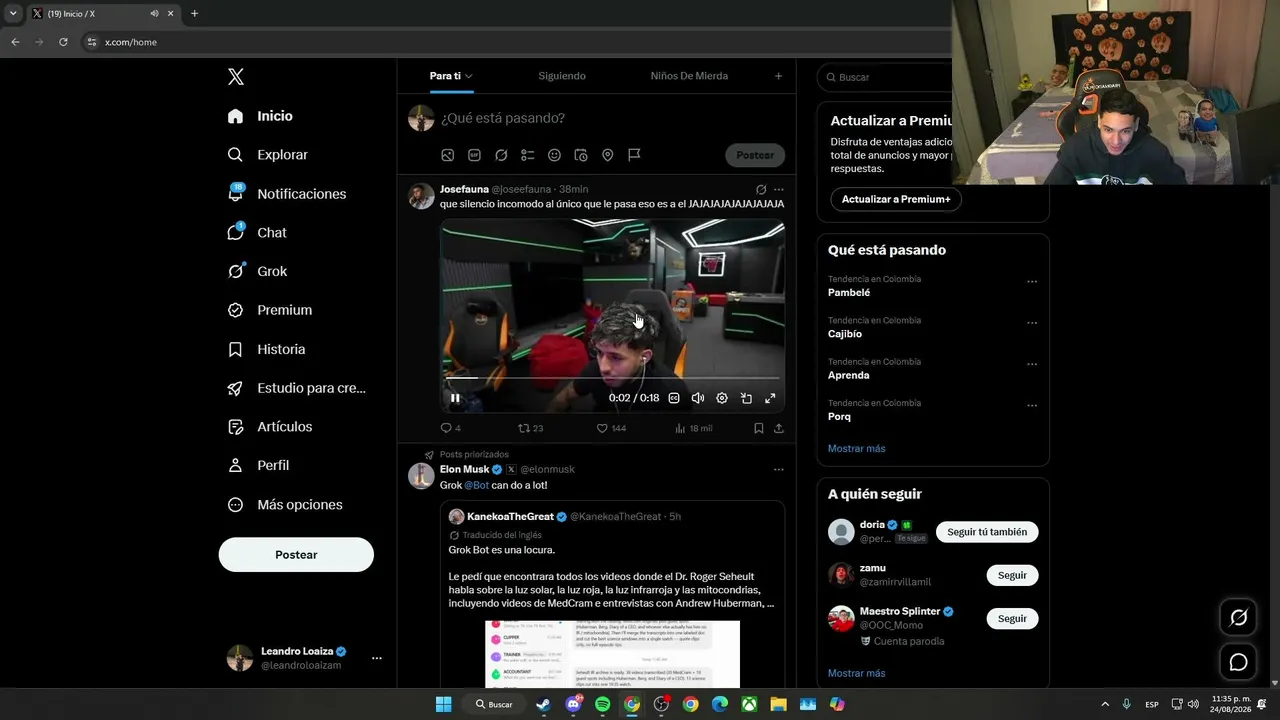Click Actualizar a Premium+ button
Viewport: 1280px width, 720px height.
[x=896, y=199]
